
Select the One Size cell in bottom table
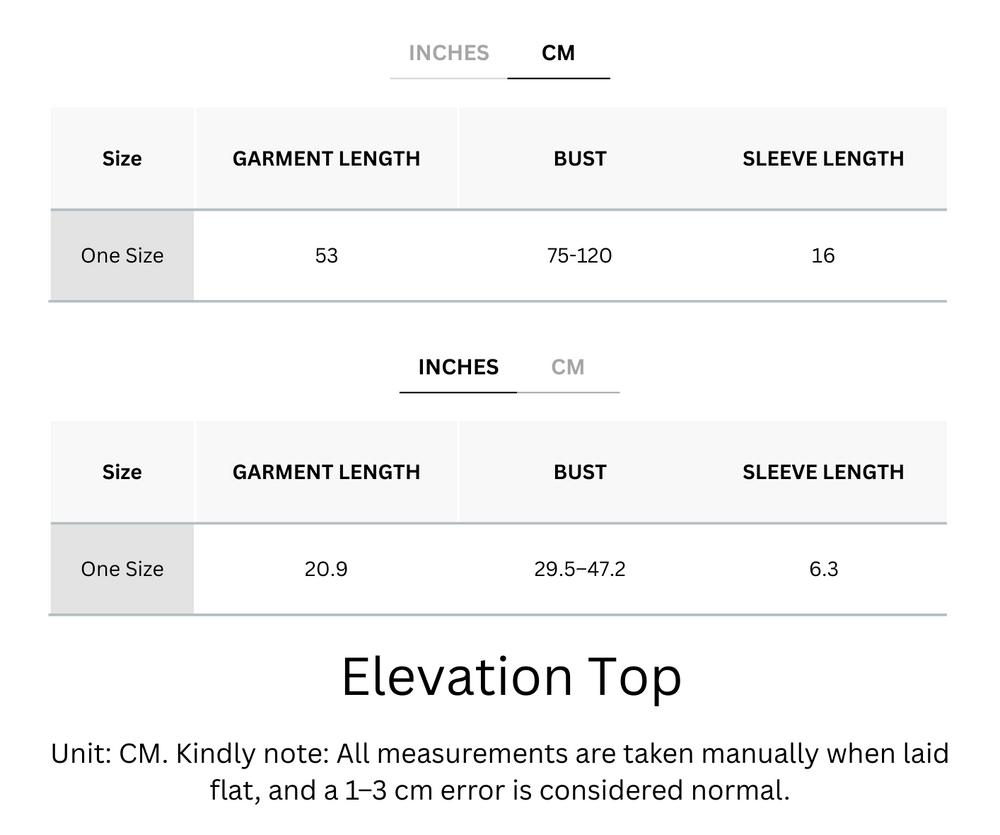(x=122, y=569)
